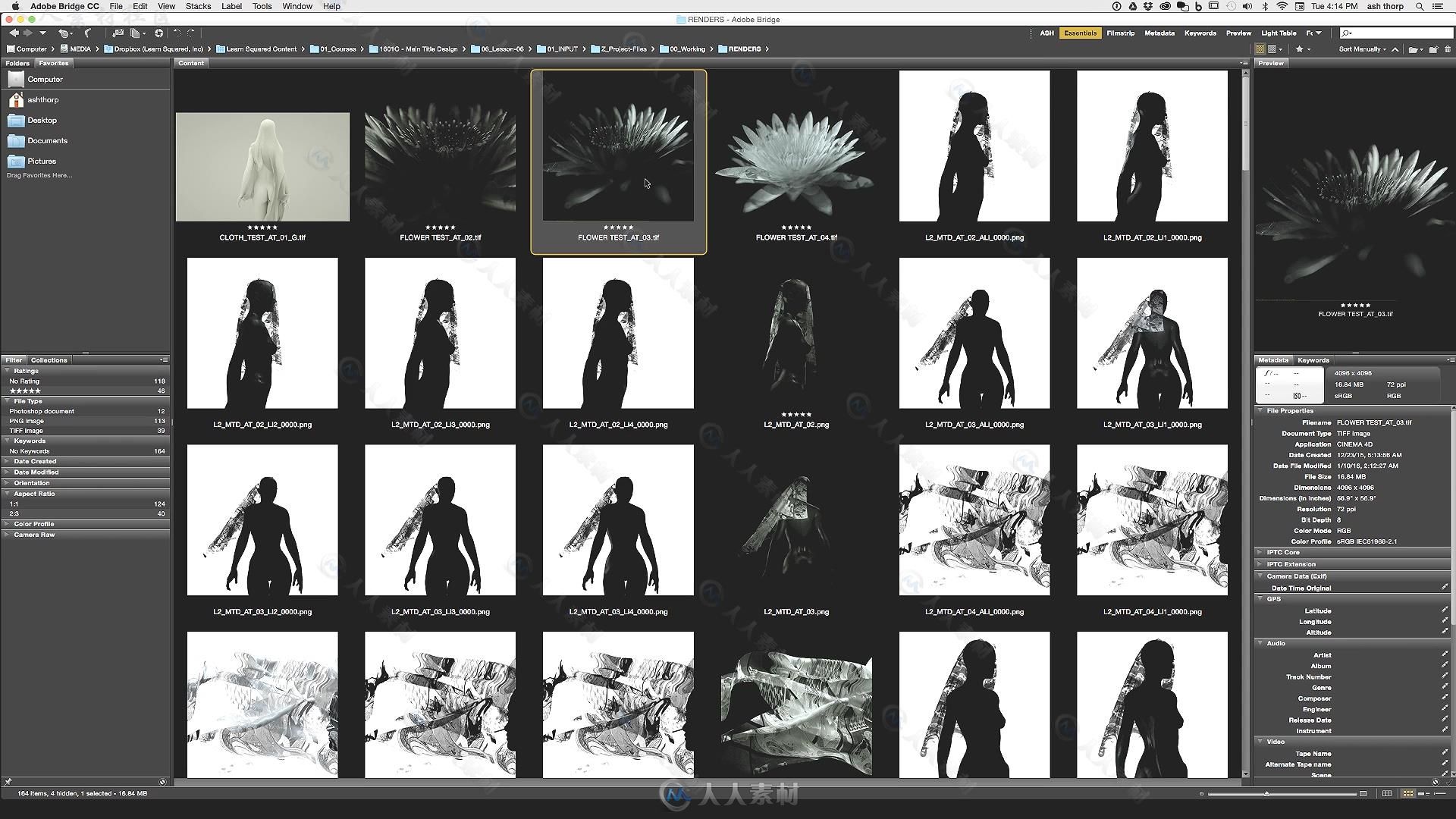Select the L2_MTD_AT_03.png thumbnail
1456x819 pixels.
pos(796,522)
